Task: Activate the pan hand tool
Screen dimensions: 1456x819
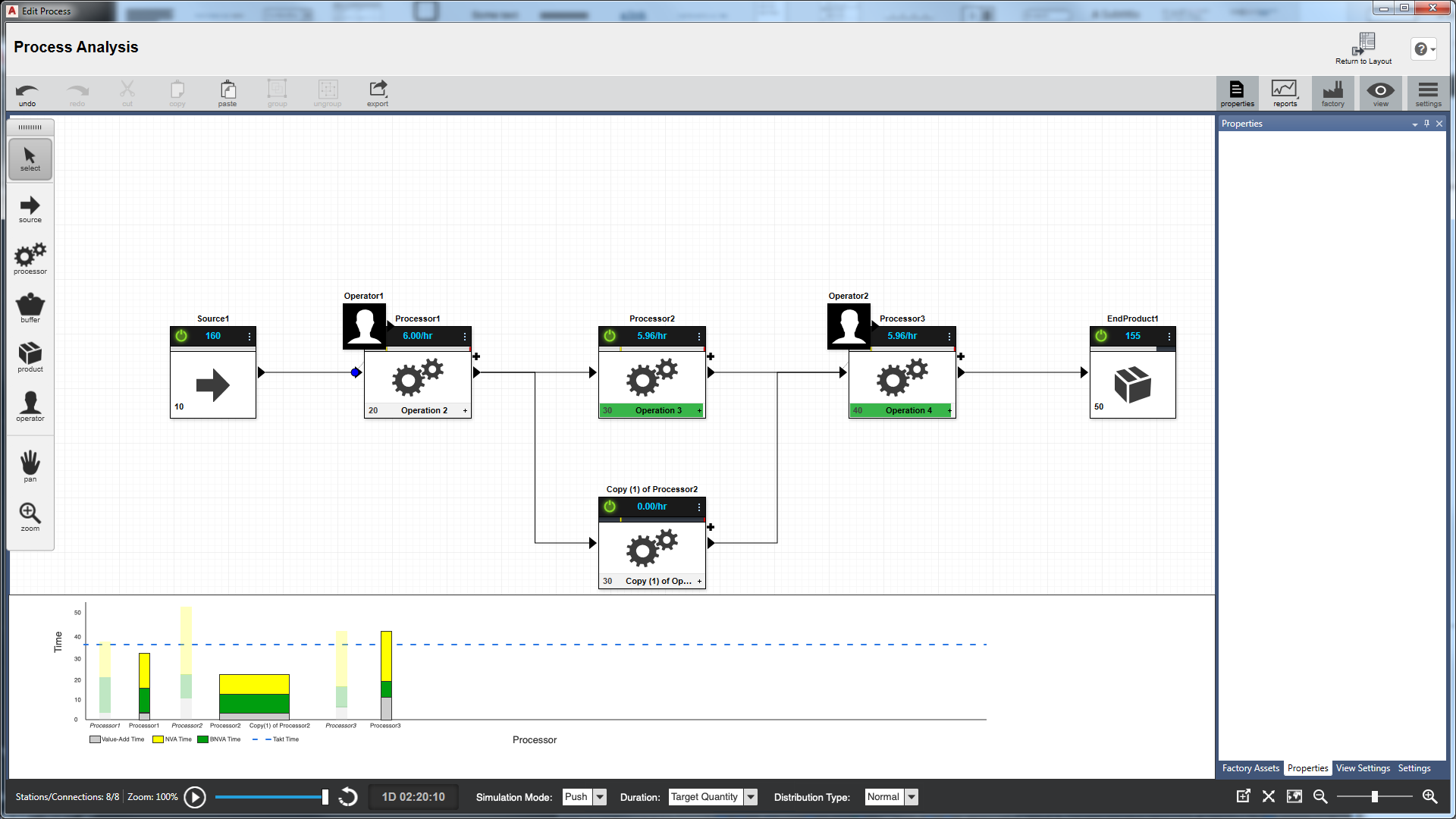Action: tap(30, 466)
